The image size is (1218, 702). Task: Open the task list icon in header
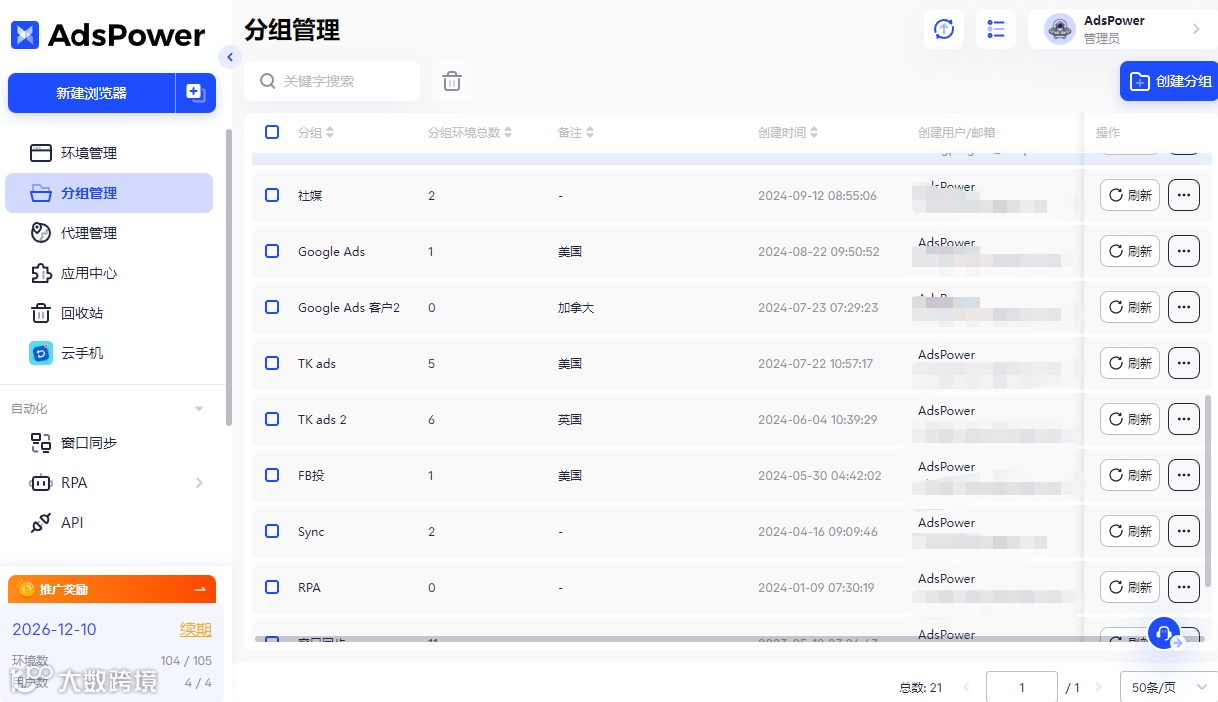996,29
